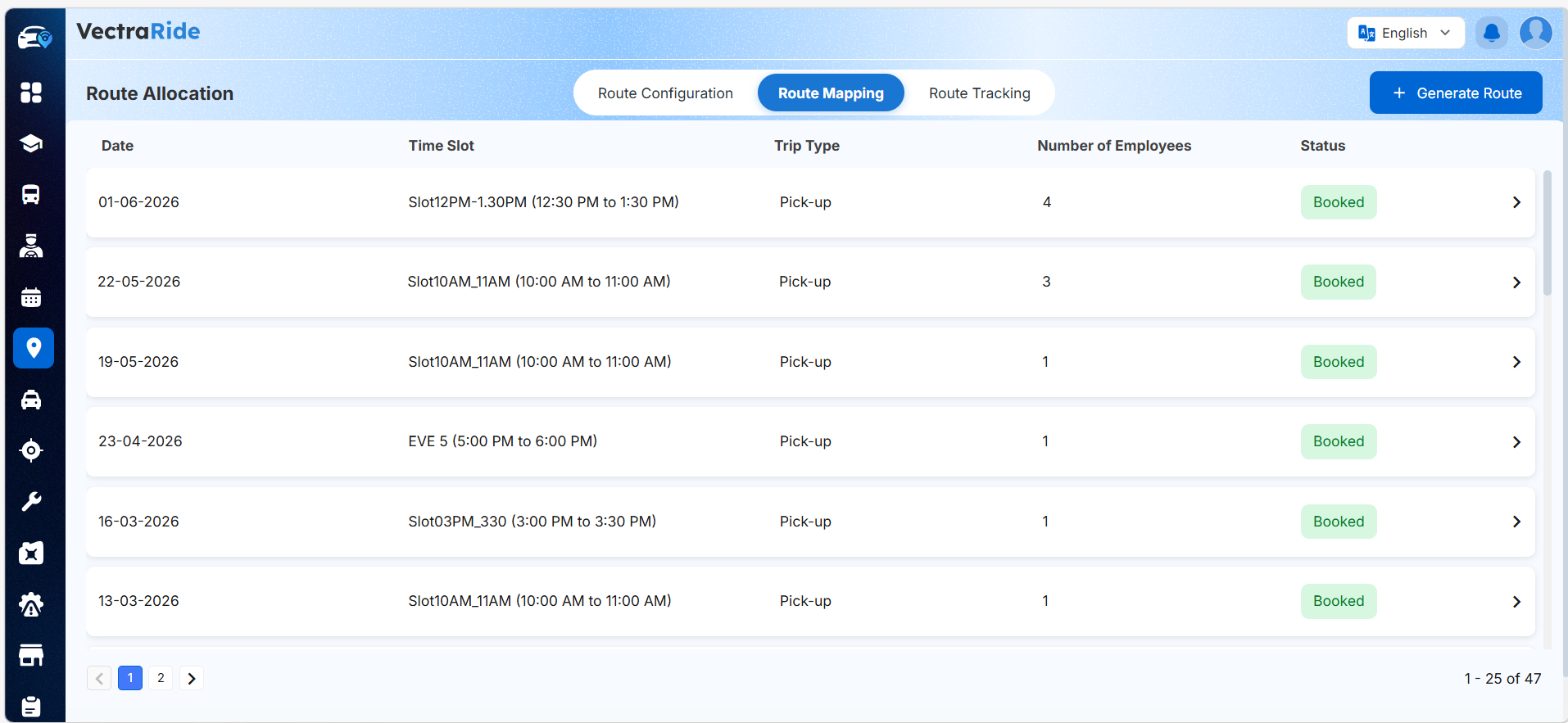Open the calendar icon in sidebar
The height and width of the screenshot is (723, 1568).
31,297
